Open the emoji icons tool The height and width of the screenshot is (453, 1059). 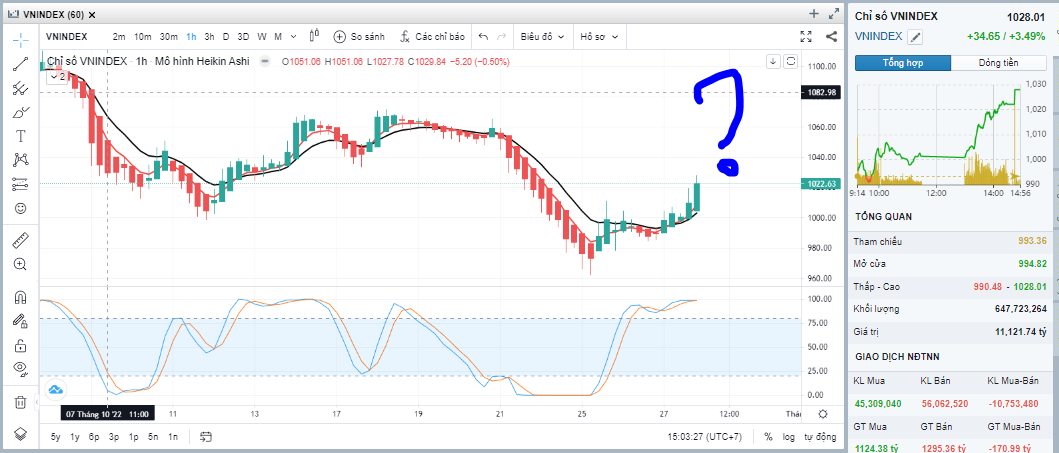point(21,208)
